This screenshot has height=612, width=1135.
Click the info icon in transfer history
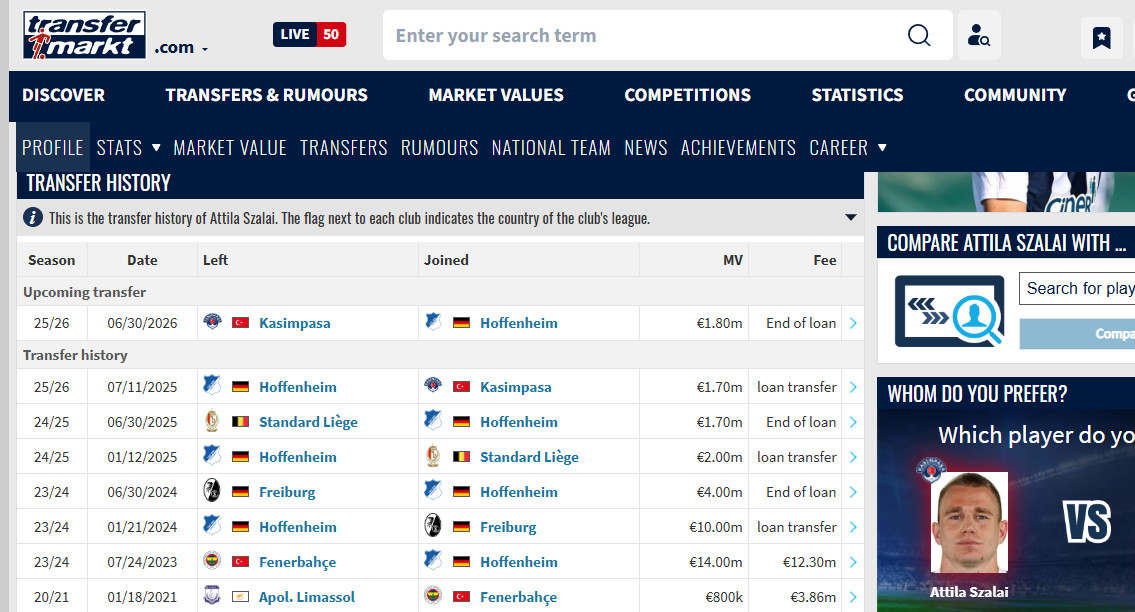coord(33,218)
